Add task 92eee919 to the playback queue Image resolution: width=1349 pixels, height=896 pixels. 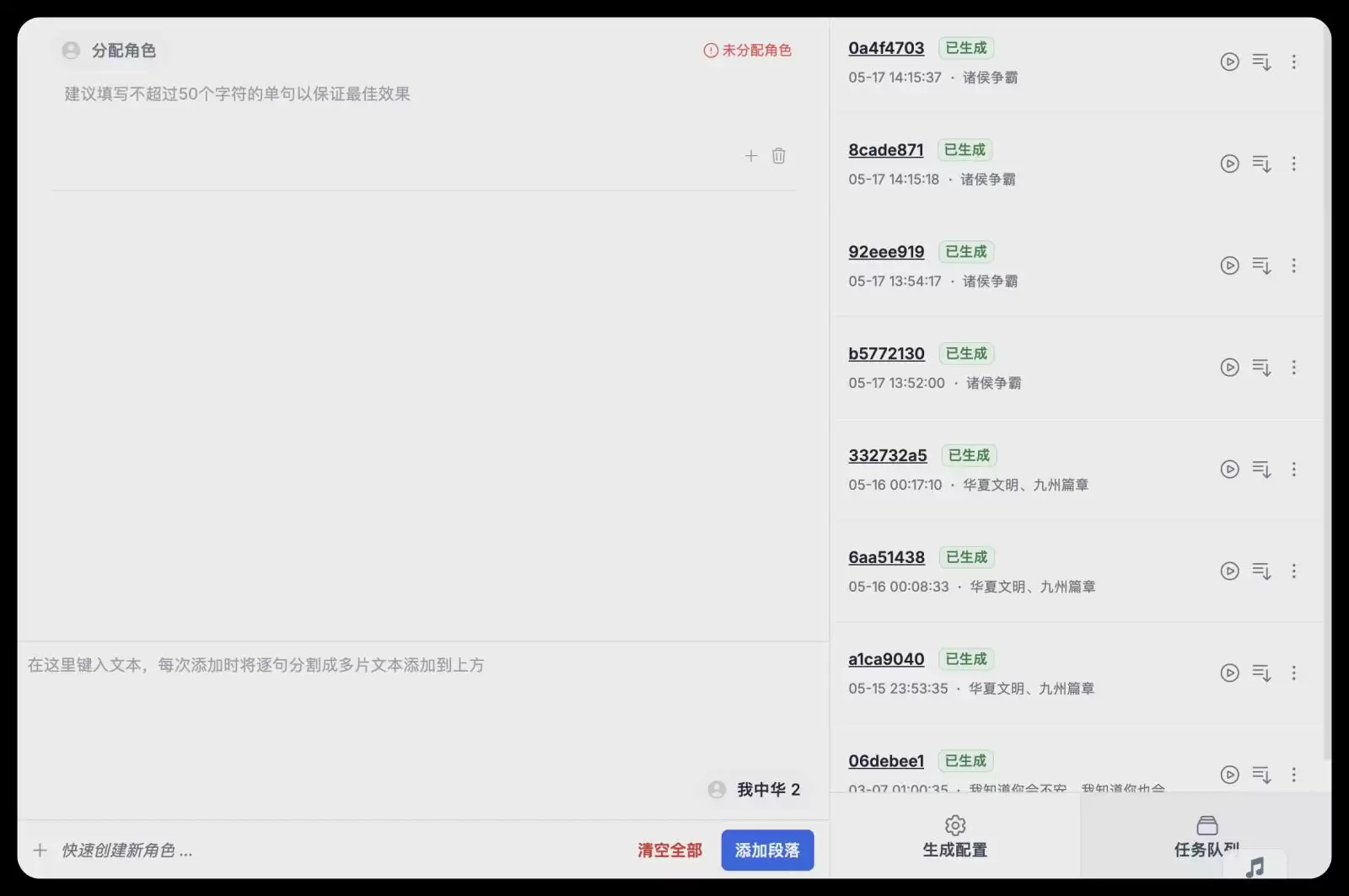1261,266
